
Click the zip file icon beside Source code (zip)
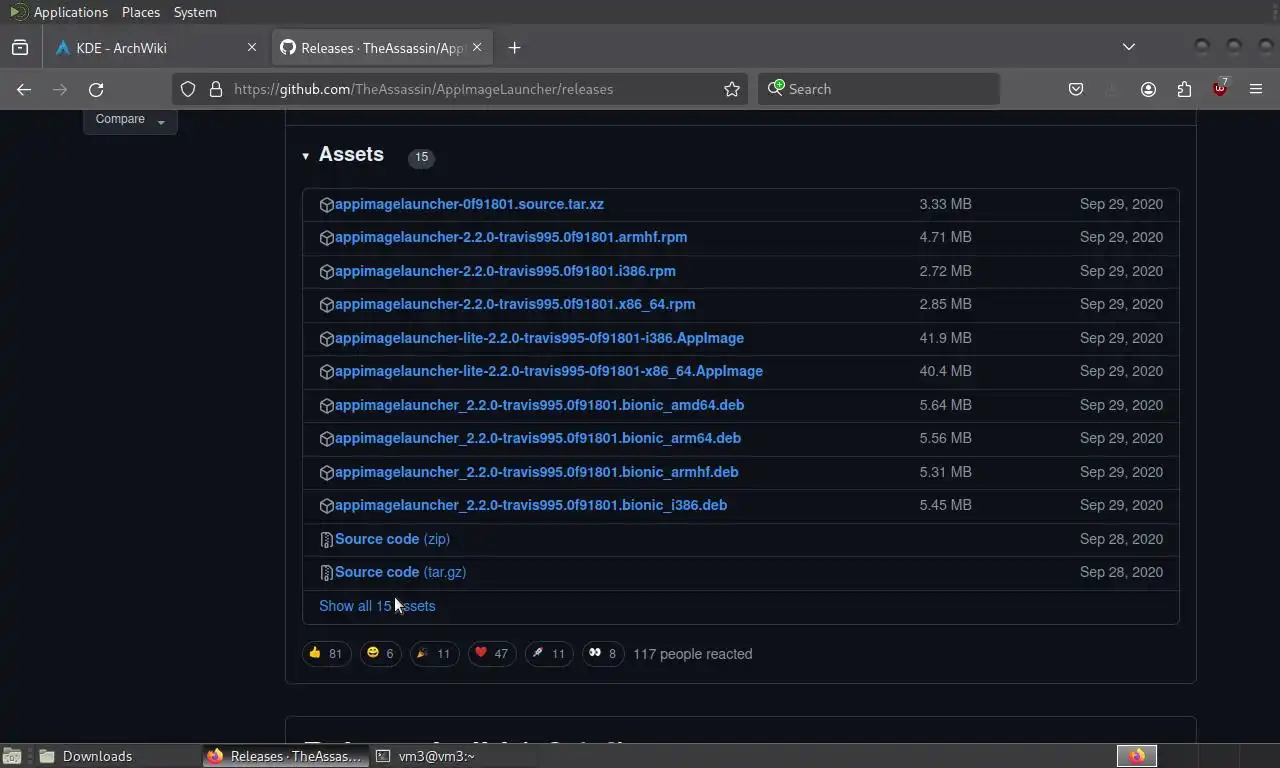[326, 540]
